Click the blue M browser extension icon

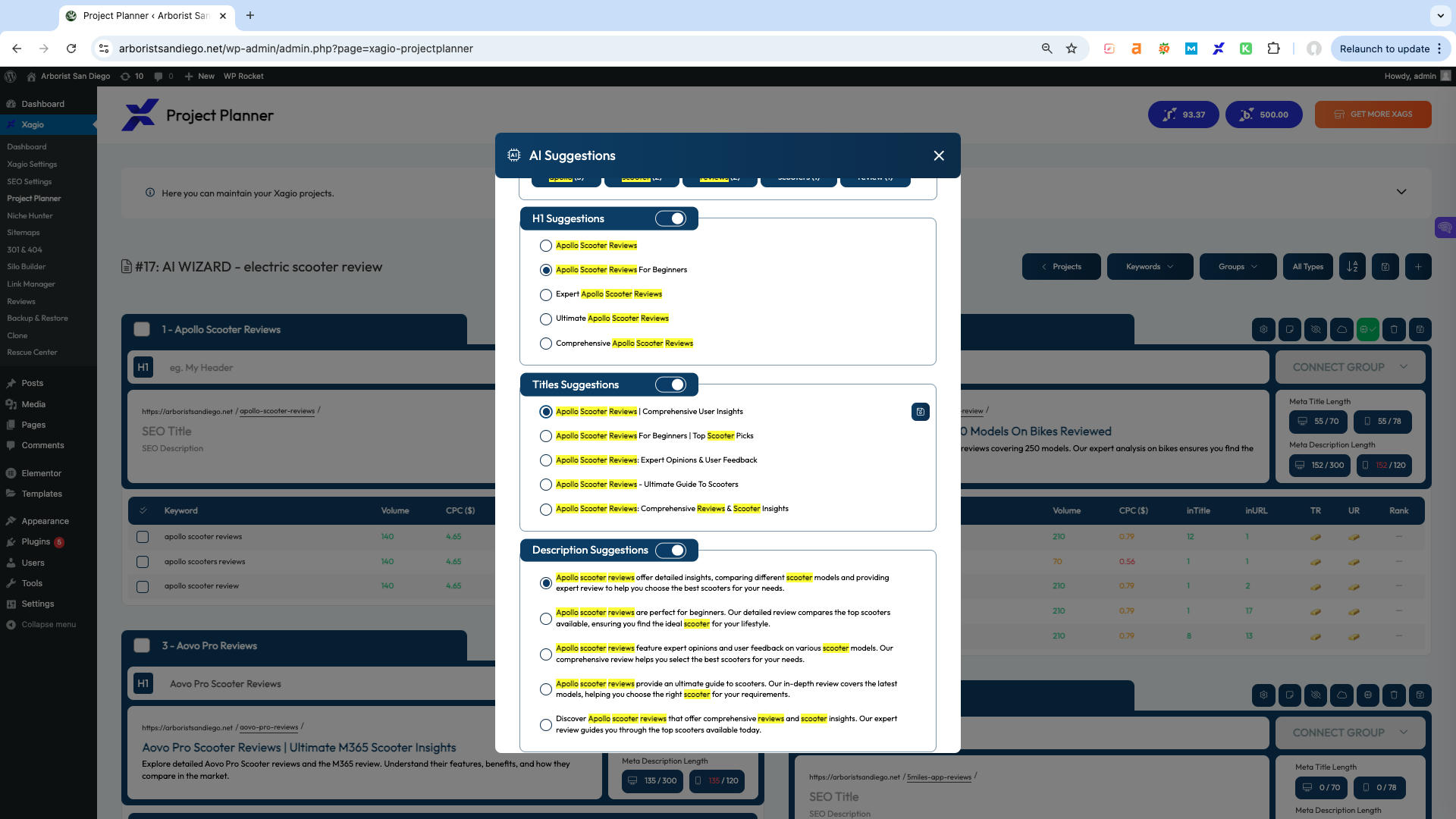(x=1191, y=49)
